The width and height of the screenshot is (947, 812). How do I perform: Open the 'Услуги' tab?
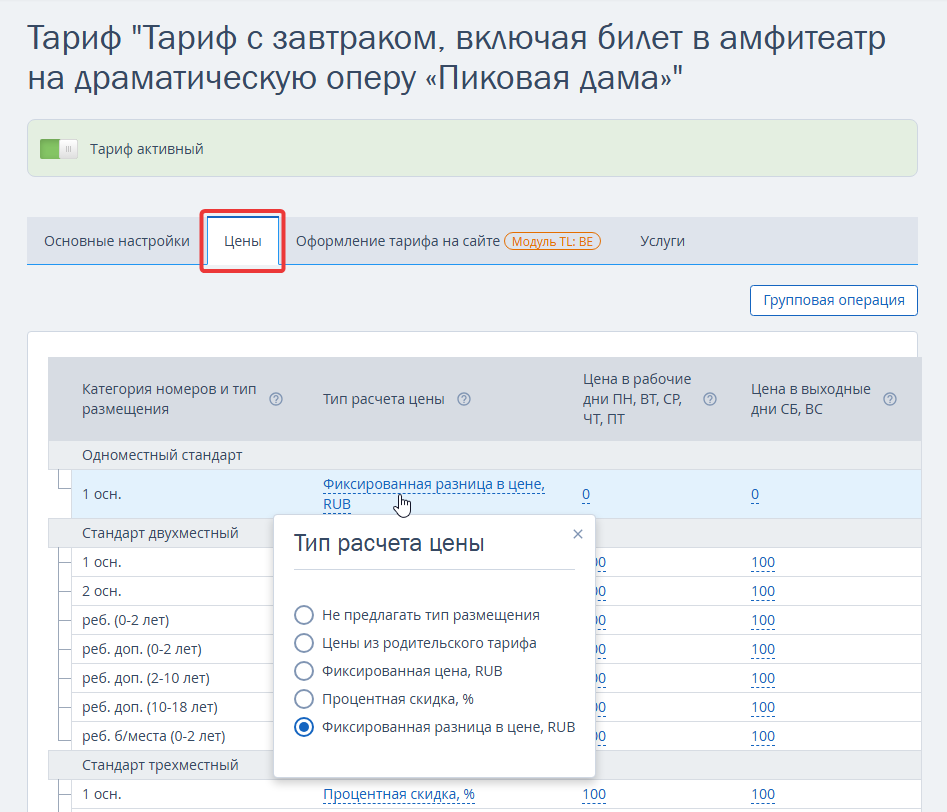[x=663, y=241]
